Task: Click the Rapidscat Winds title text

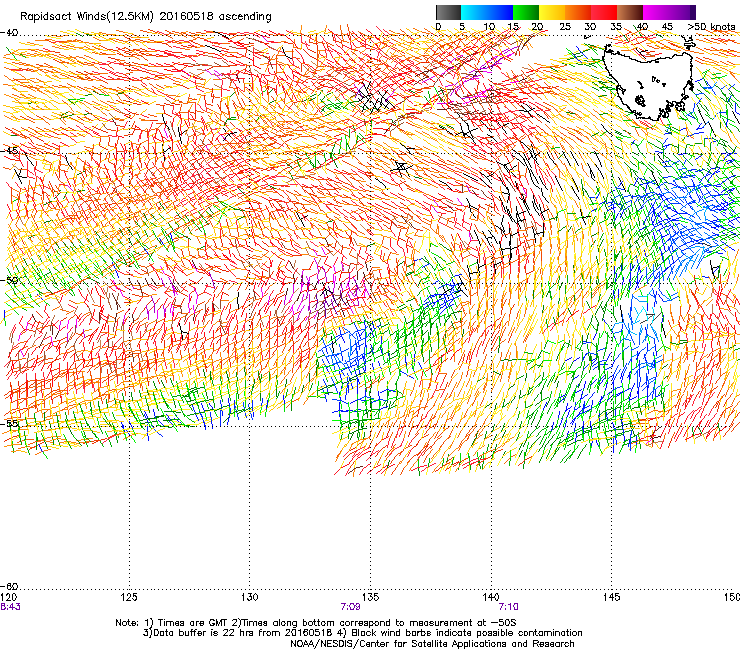Action: click(145, 17)
